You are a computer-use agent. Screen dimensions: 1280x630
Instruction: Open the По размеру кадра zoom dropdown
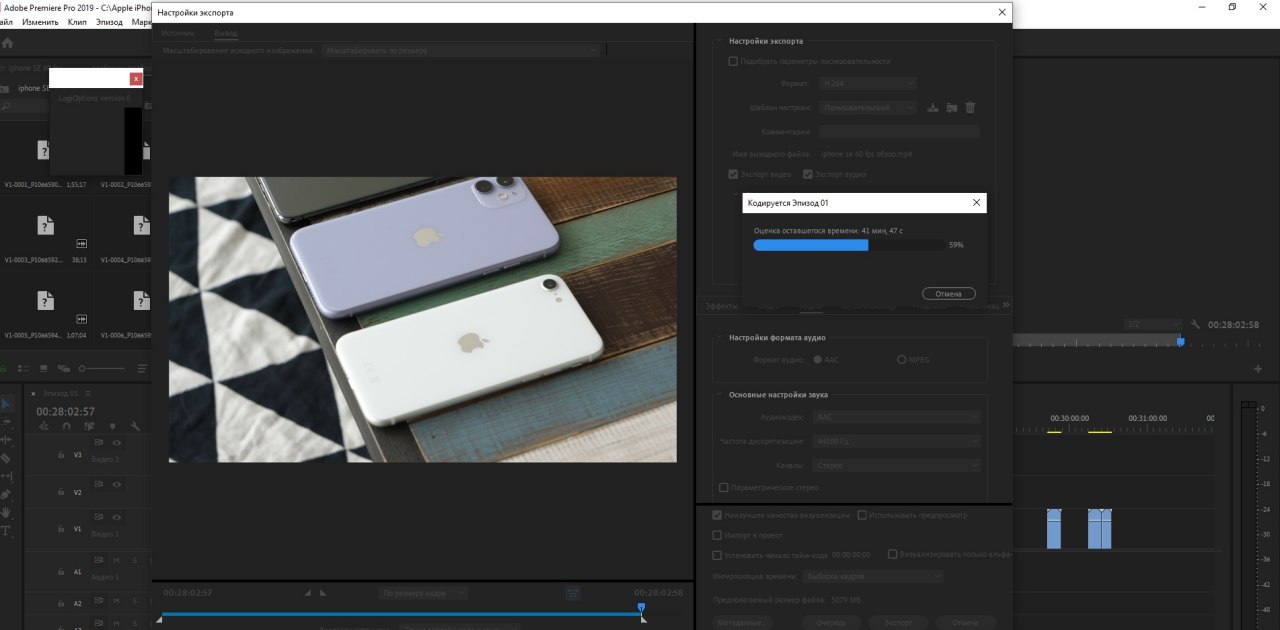423,593
